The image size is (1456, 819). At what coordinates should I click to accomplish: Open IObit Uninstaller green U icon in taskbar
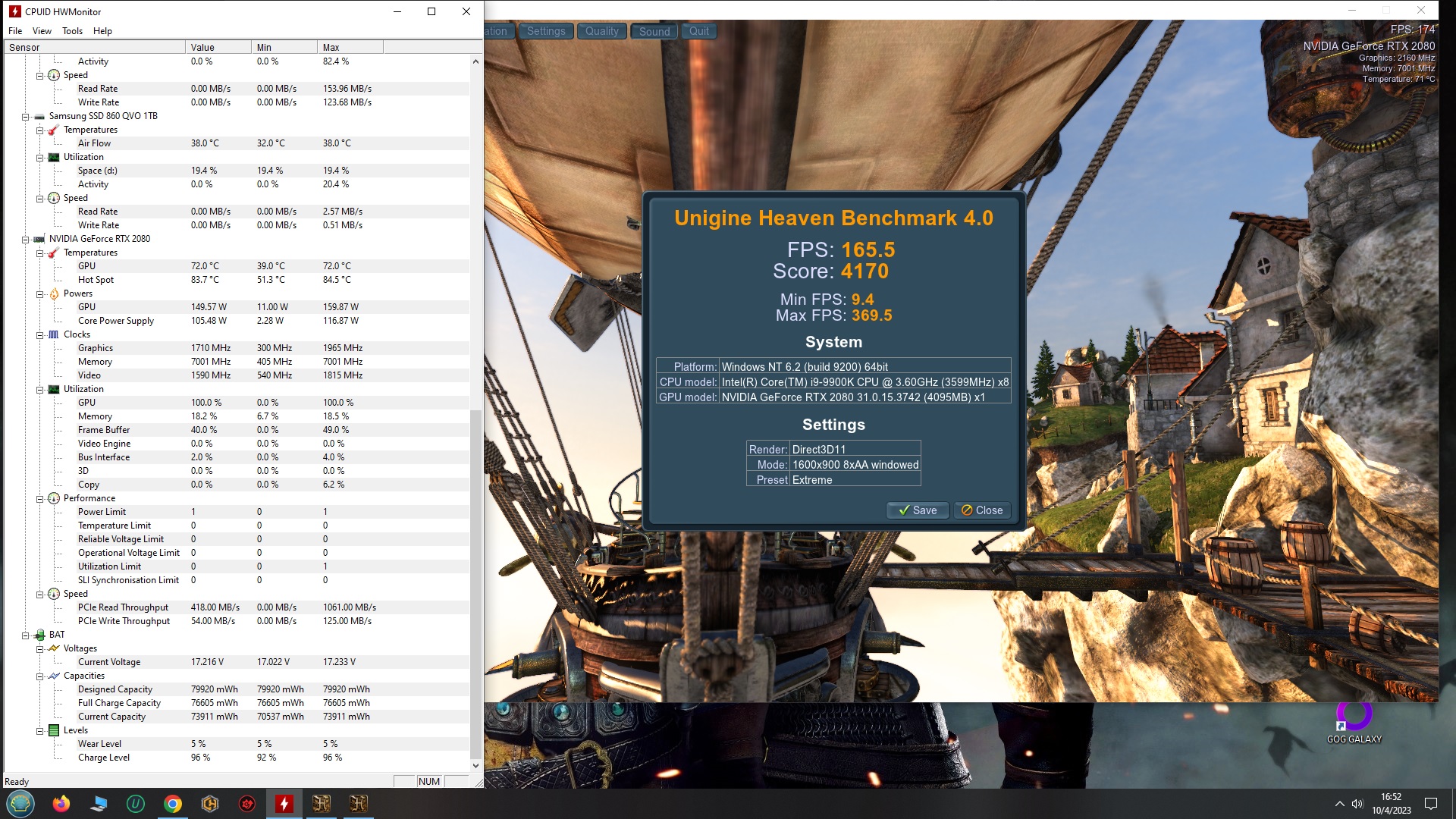click(x=136, y=803)
